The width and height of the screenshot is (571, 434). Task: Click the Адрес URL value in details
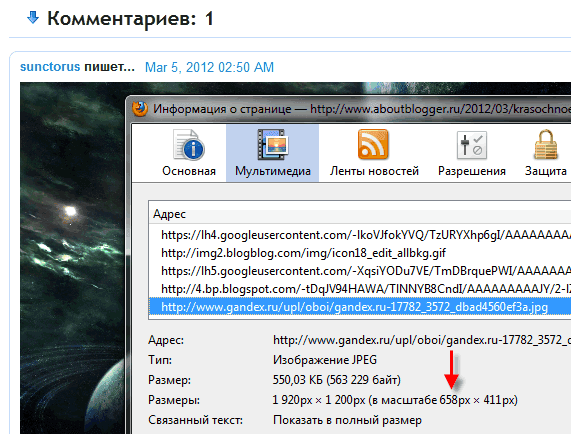pyautogui.click(x=422, y=340)
